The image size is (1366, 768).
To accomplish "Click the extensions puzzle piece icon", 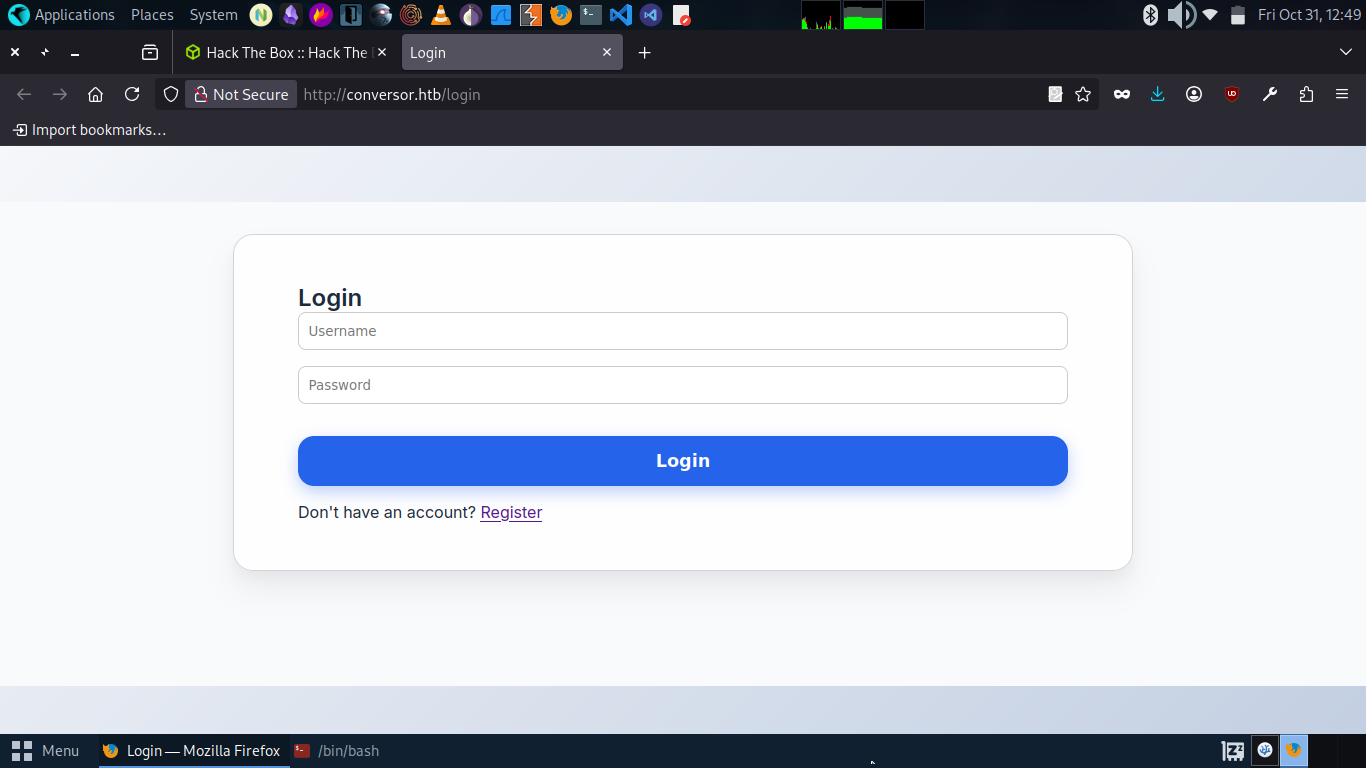I will pos(1306,94).
